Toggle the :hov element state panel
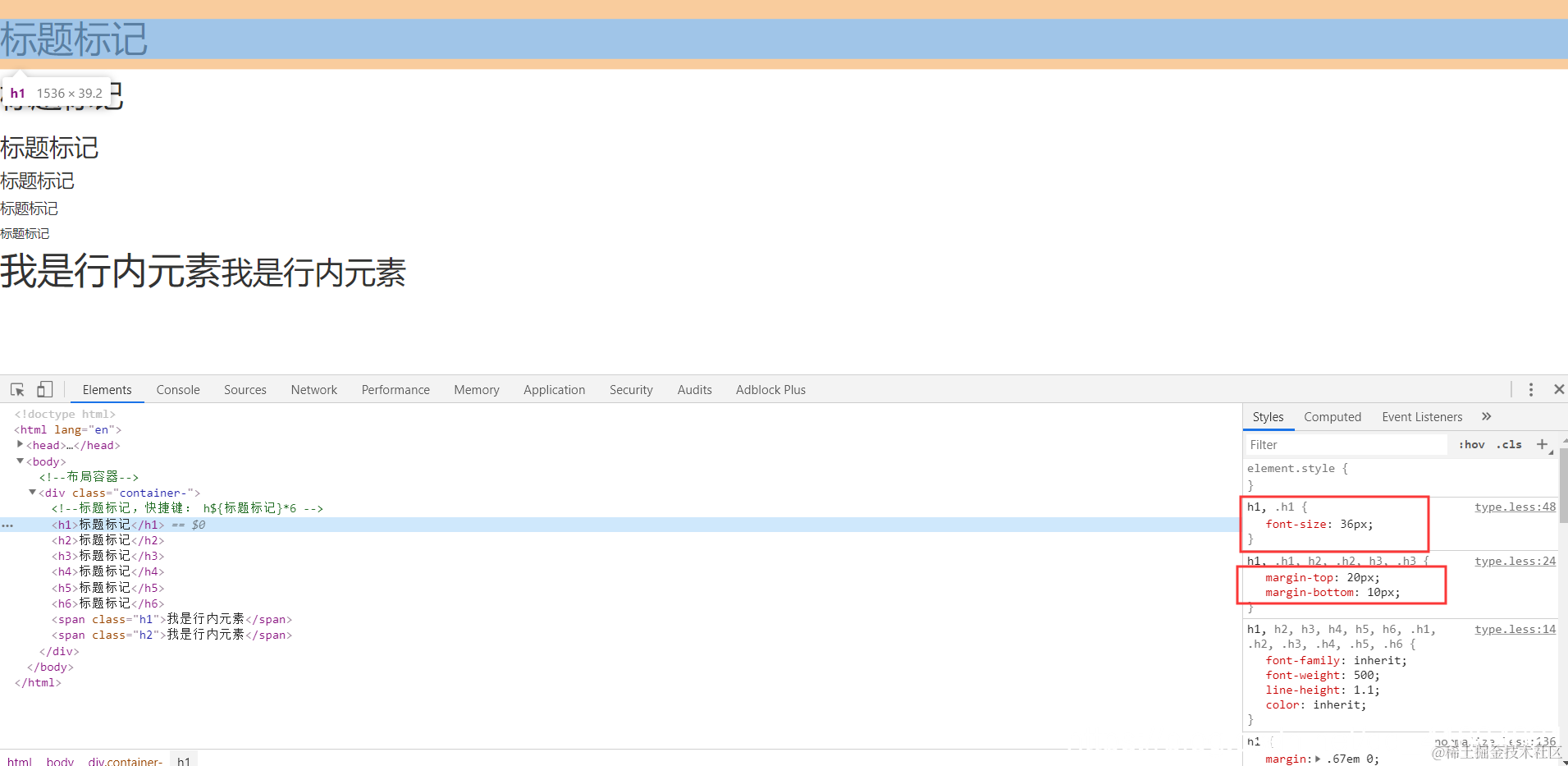 click(1471, 444)
